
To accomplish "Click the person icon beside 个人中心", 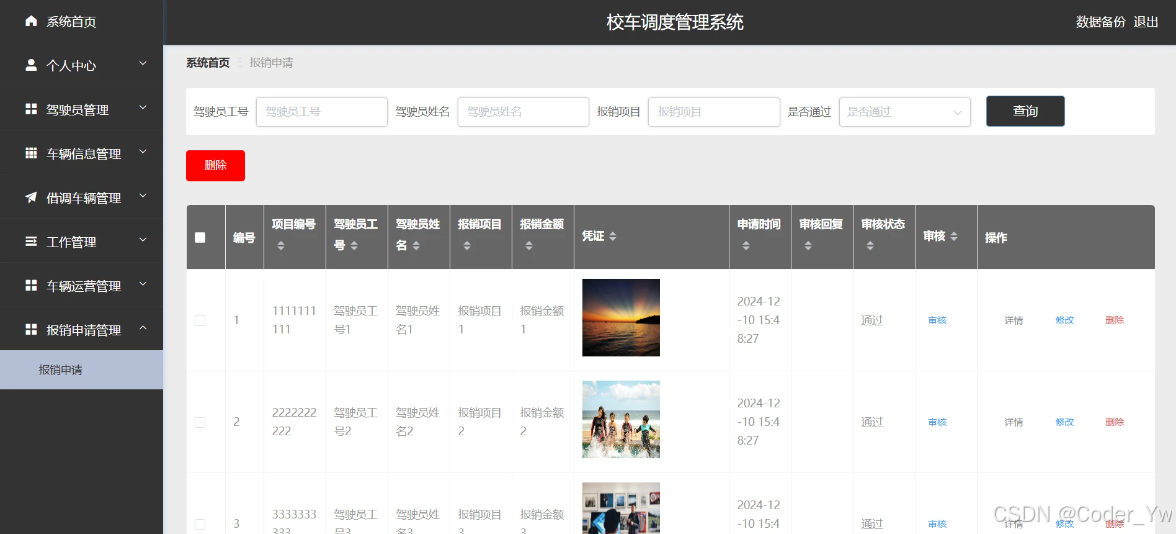I will (x=31, y=65).
